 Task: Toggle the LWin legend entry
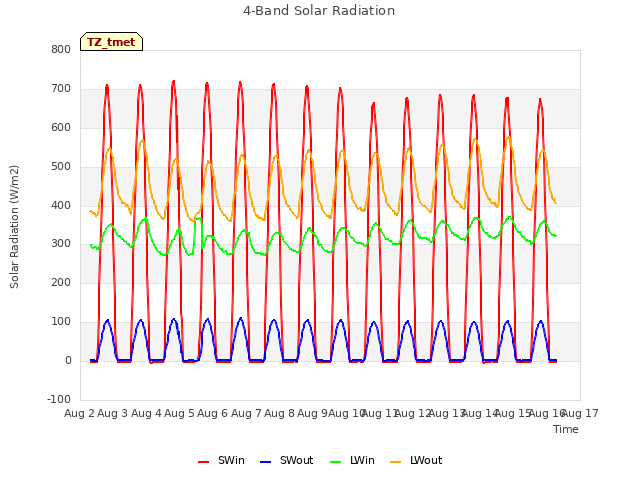click(352, 460)
